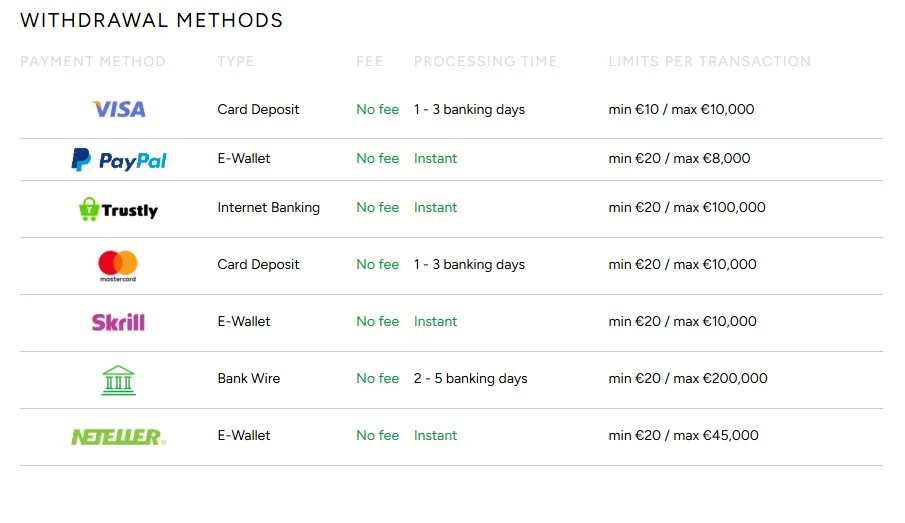Click Visa's 1 - 3 banking days text

[x=469, y=110]
